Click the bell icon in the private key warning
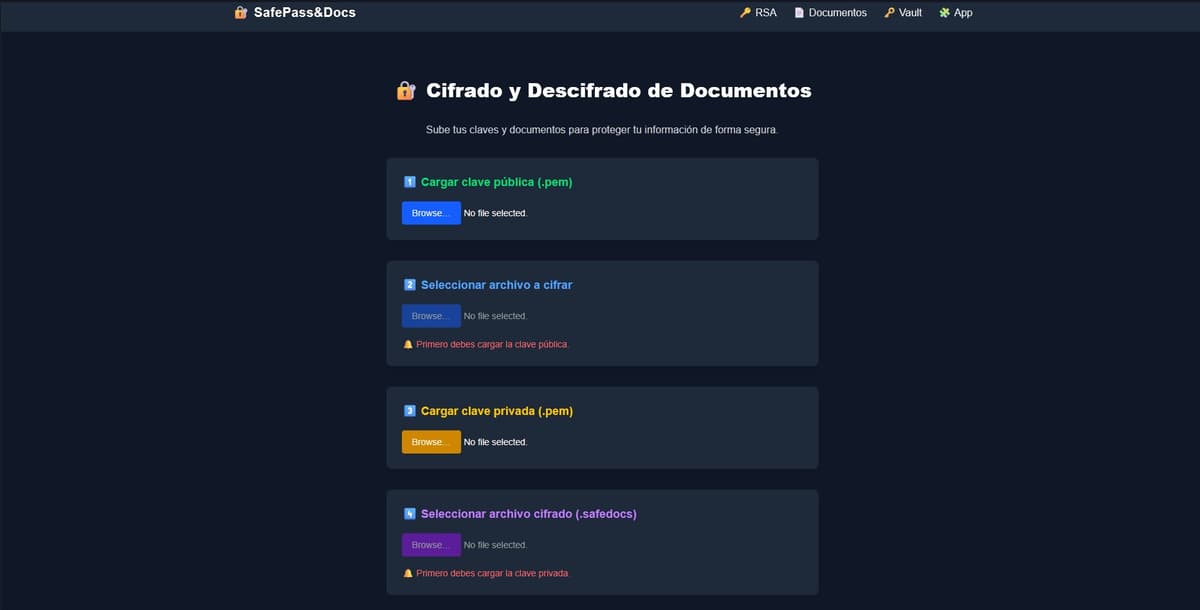The height and width of the screenshot is (610, 1200). 408,573
